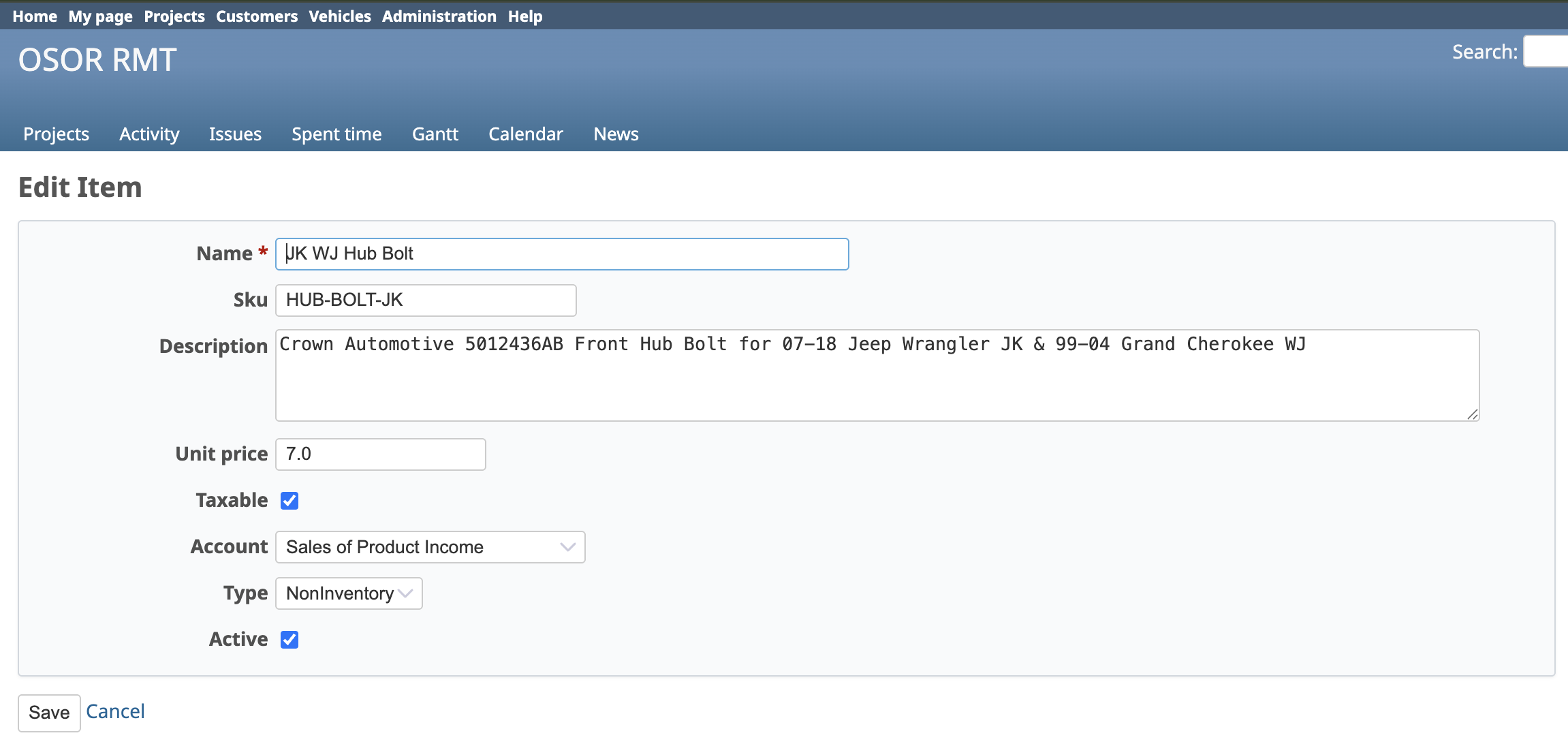Screen dimensions: 1568x744
Task: Click the Save button
Action: [49, 713]
